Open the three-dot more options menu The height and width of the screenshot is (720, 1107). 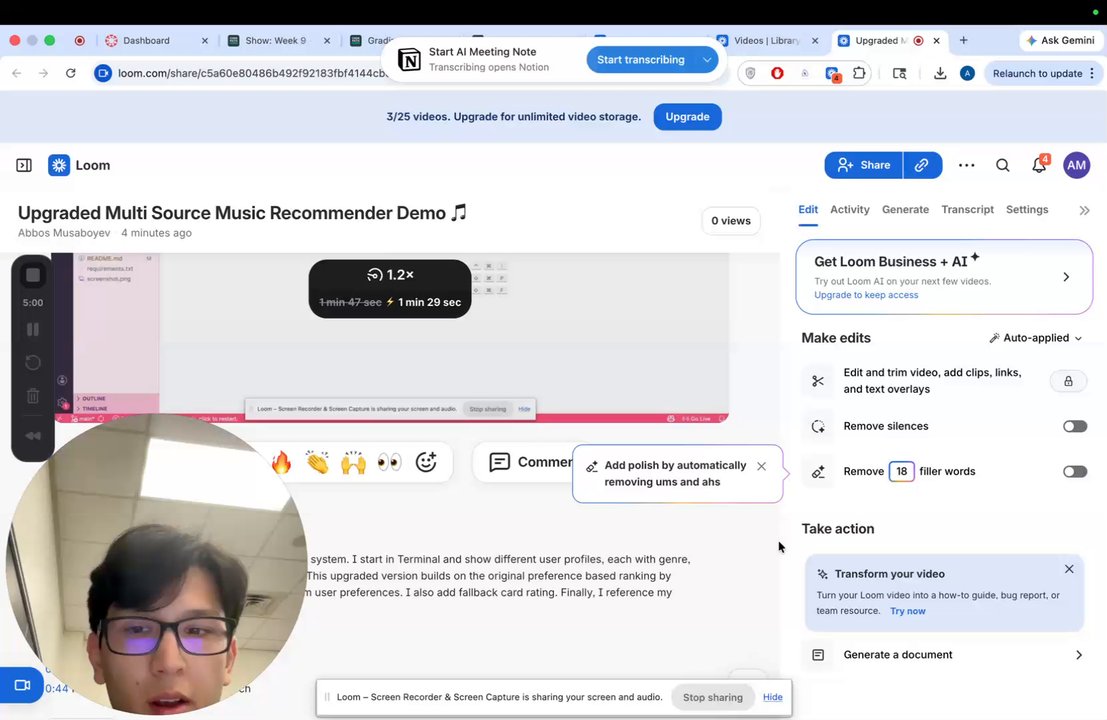point(967,165)
